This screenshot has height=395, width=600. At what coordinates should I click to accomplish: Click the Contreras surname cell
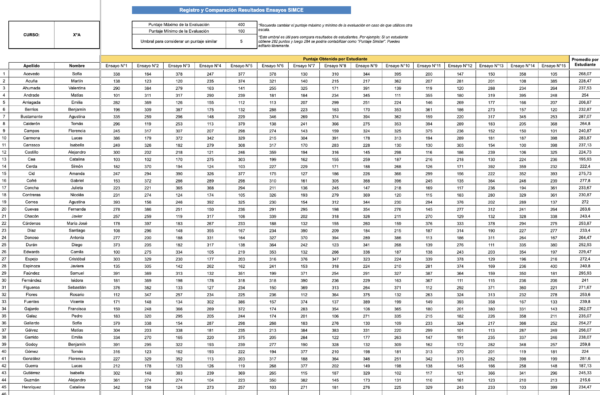[31, 195]
